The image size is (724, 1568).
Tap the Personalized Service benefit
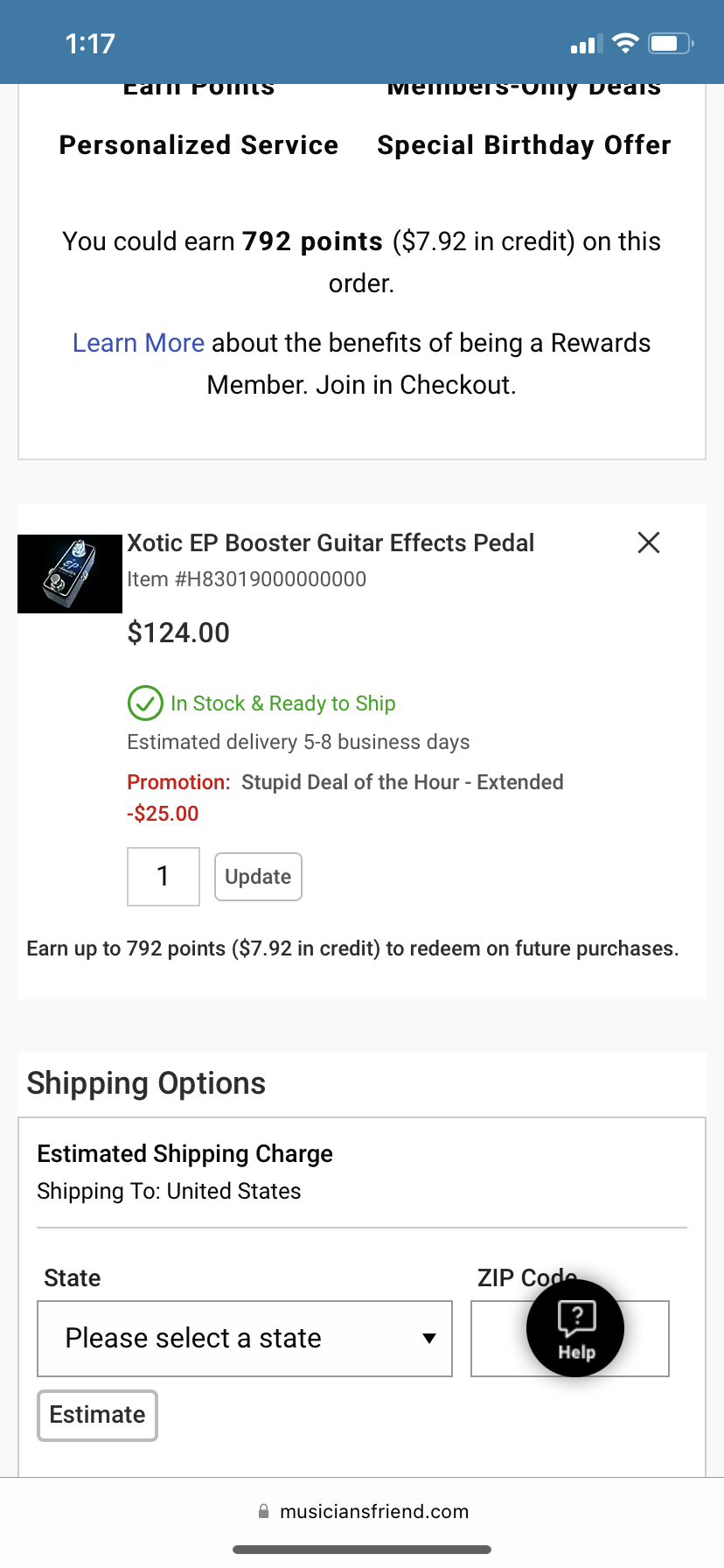(198, 145)
